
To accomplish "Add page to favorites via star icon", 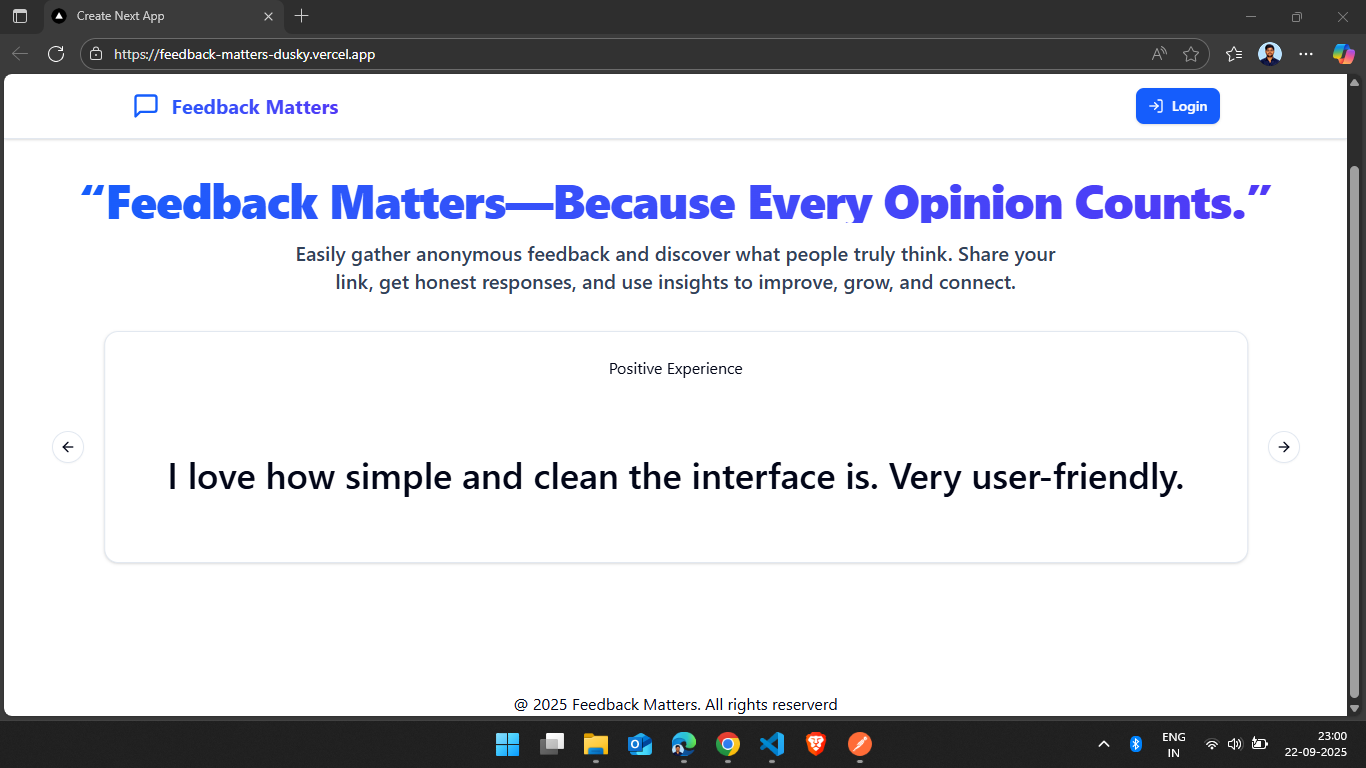I will (x=1192, y=54).
